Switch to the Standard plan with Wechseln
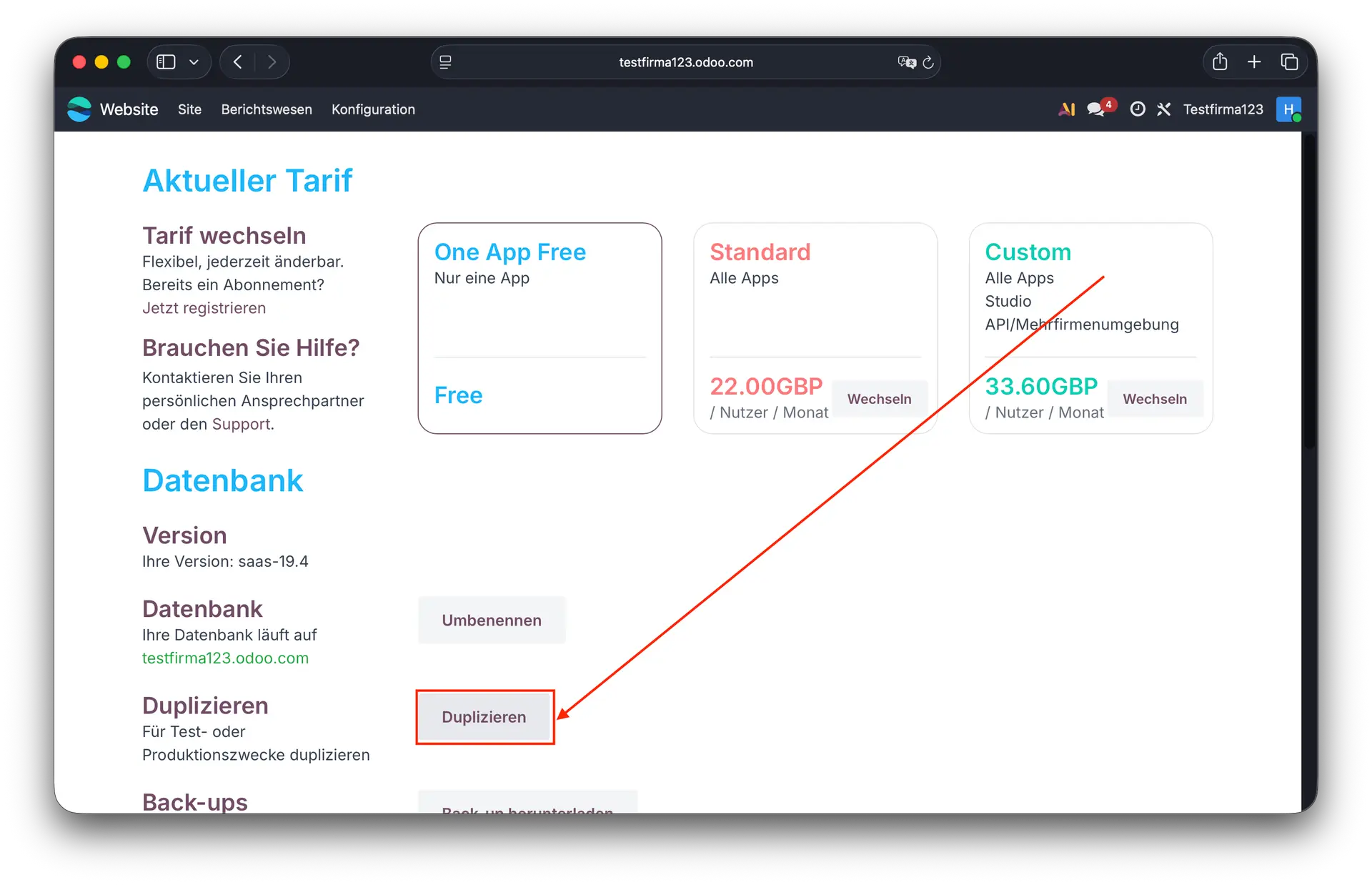This screenshot has width=1372, height=885. click(x=879, y=399)
